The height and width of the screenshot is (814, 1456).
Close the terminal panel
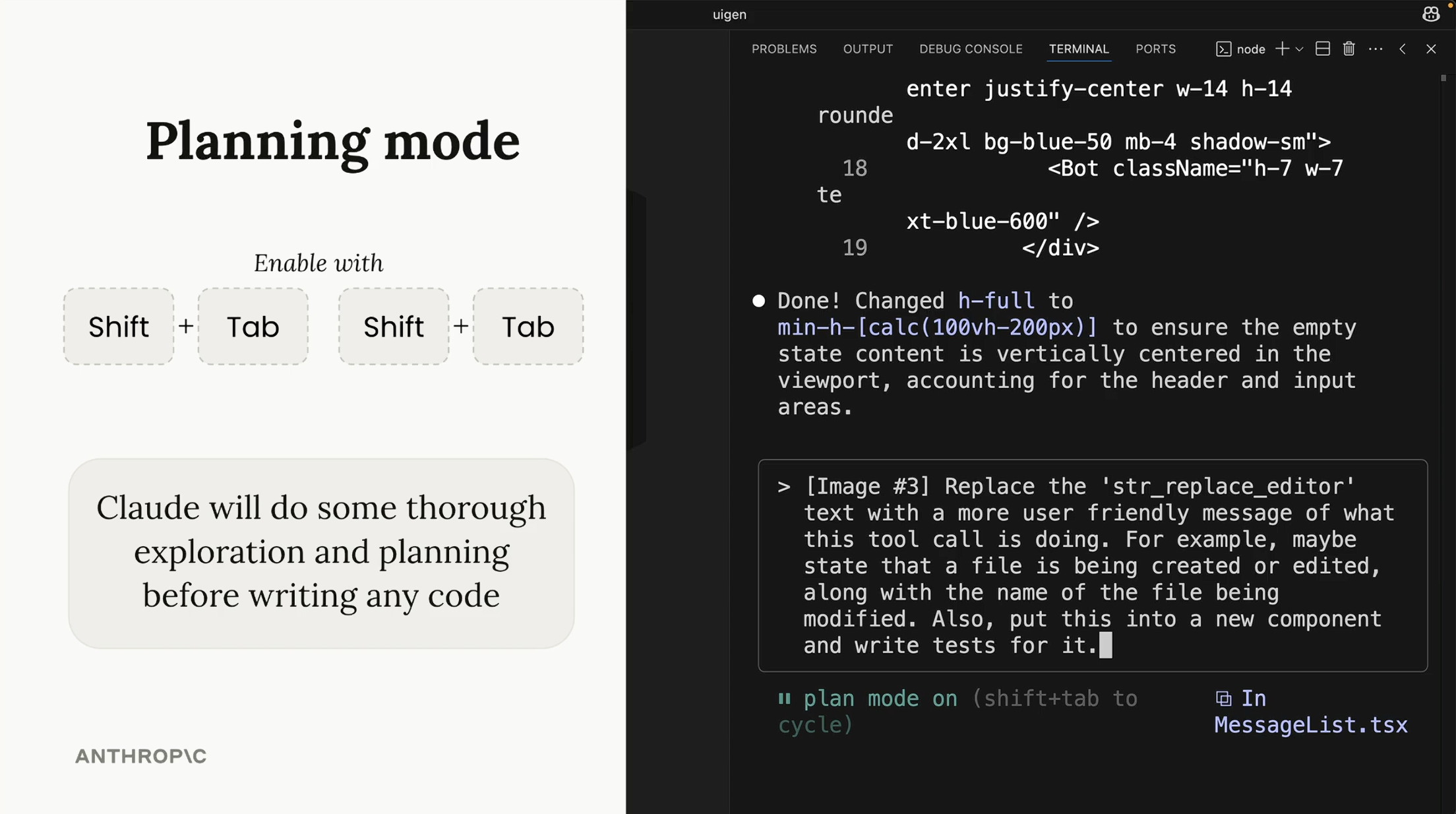[x=1431, y=49]
